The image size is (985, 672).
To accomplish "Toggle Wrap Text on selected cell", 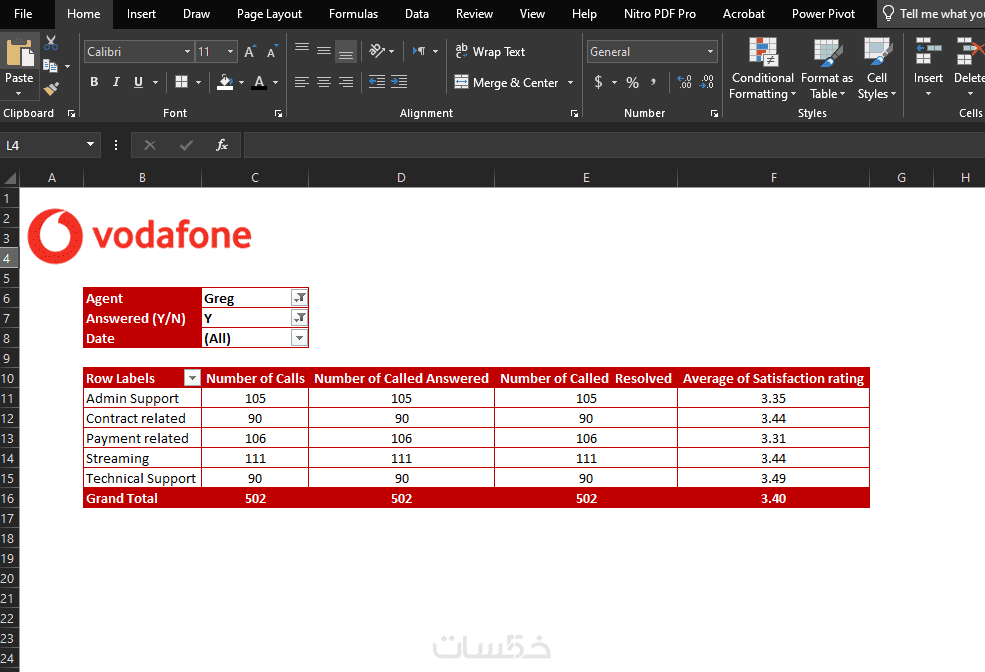I will (x=490, y=51).
